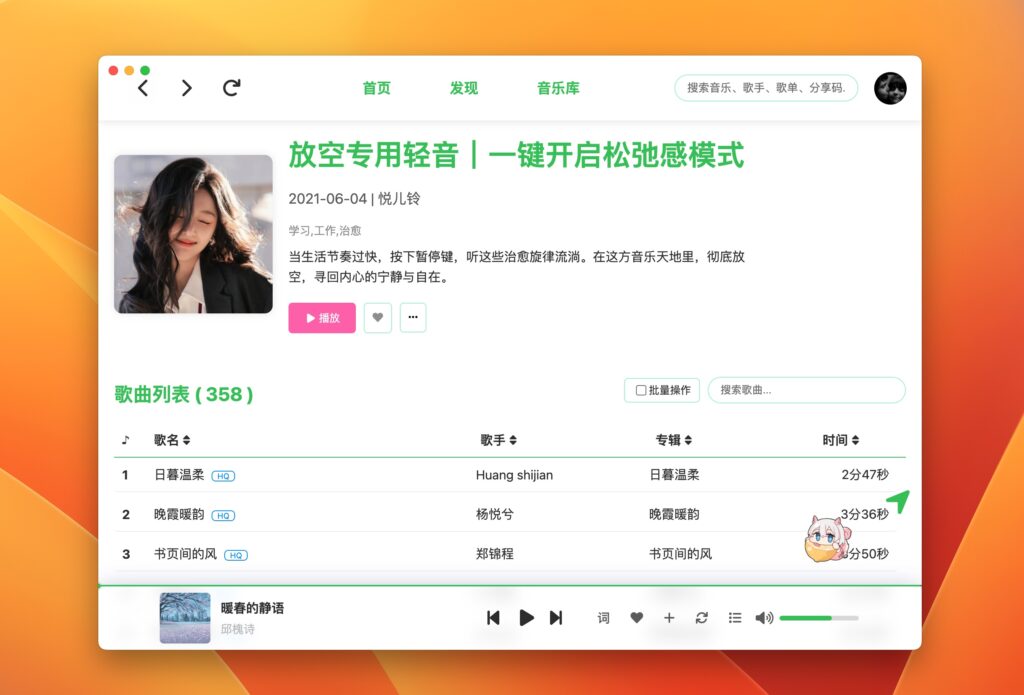Open the lyrics (词) view
This screenshot has height=695, width=1024.
point(604,618)
